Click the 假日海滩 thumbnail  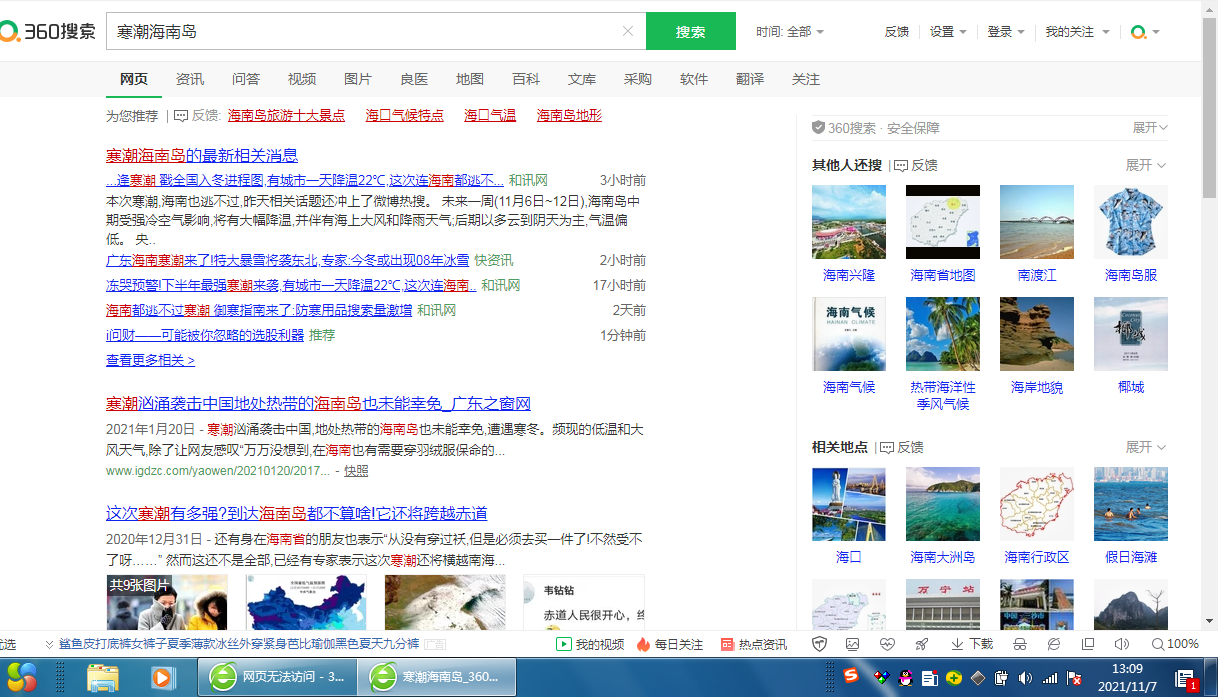point(1131,504)
